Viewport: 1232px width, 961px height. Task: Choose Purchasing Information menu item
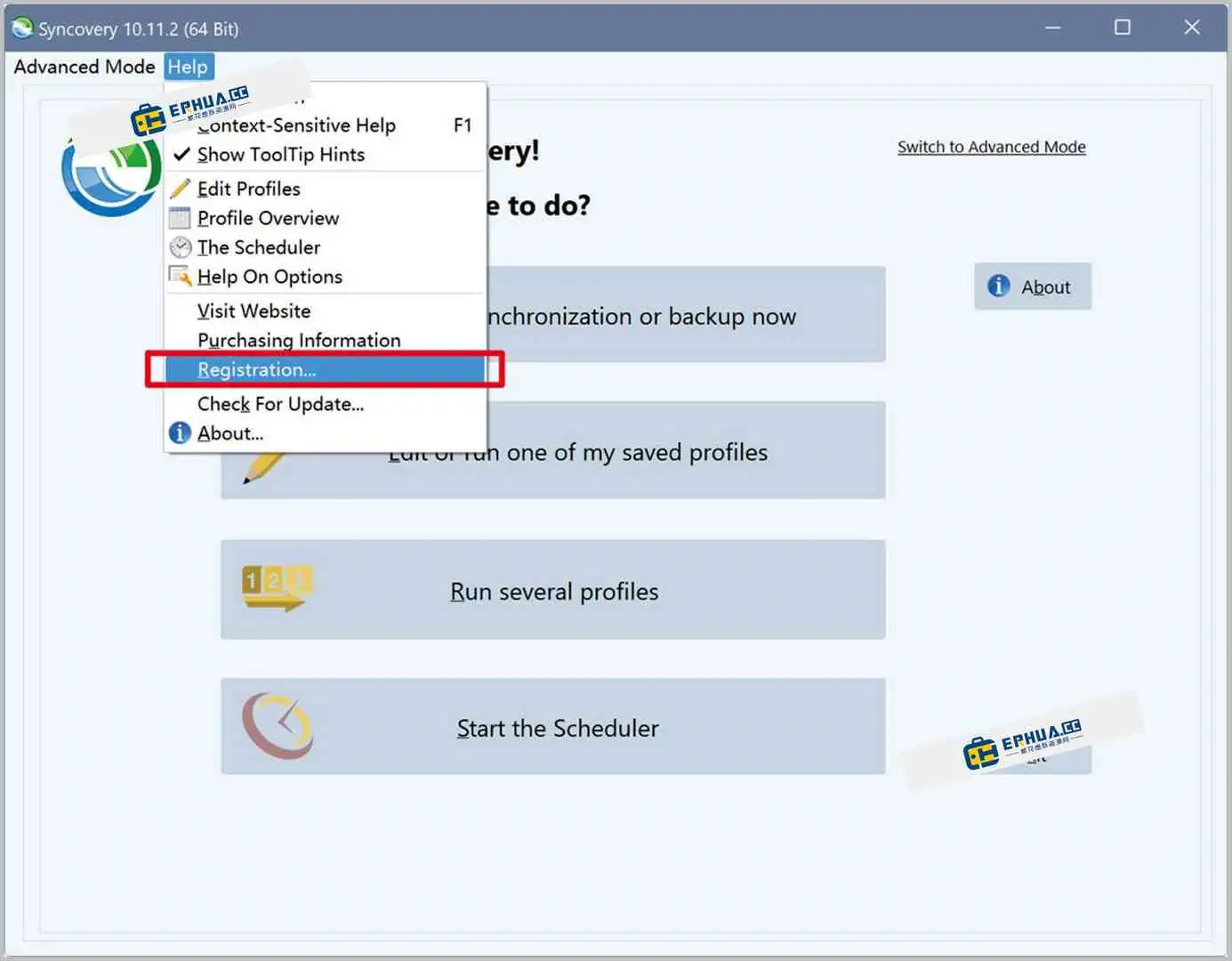pyautogui.click(x=299, y=341)
